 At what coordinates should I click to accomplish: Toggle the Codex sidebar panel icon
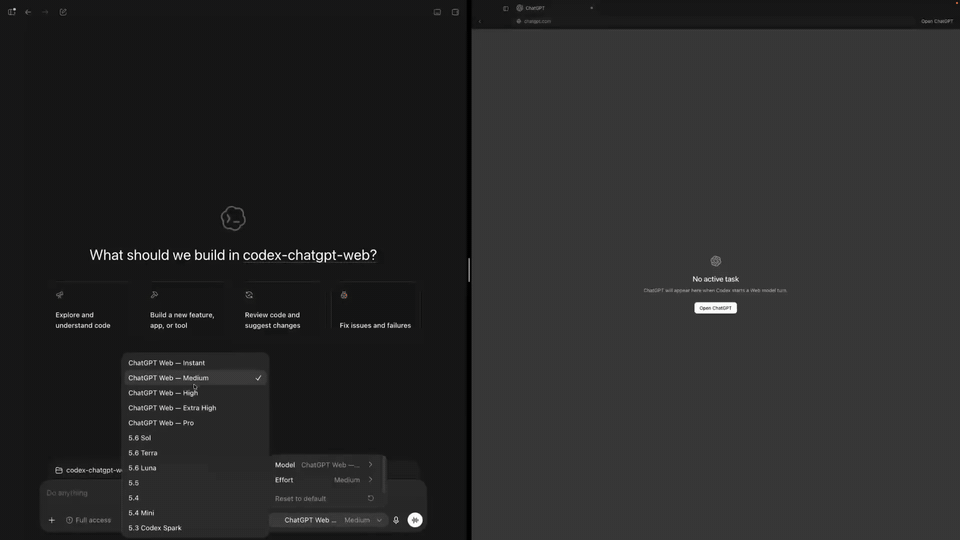pos(12,12)
